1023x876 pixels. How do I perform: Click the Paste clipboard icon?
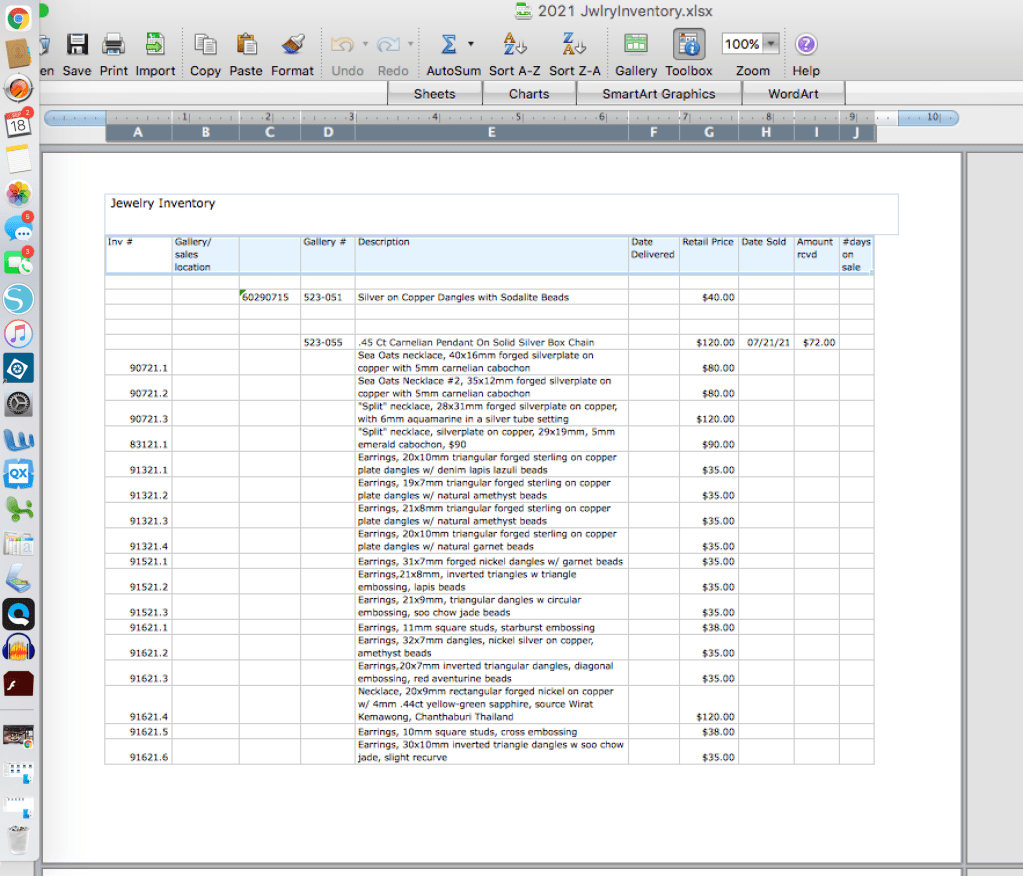[246, 45]
